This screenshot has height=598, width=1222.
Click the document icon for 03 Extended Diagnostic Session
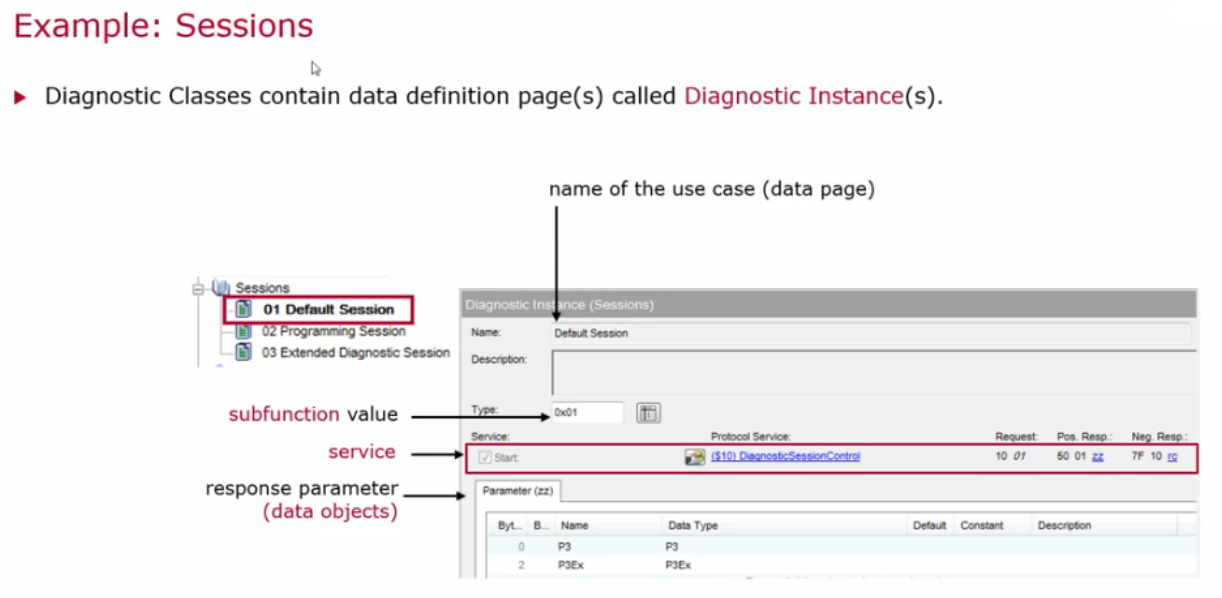click(243, 352)
